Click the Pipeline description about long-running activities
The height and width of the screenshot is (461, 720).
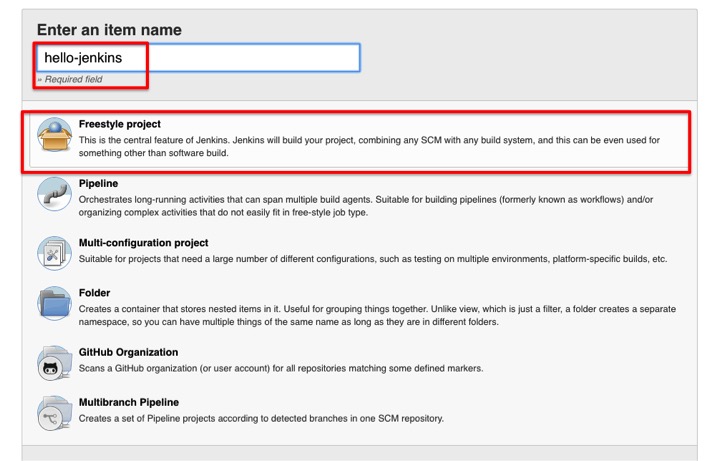(366, 206)
